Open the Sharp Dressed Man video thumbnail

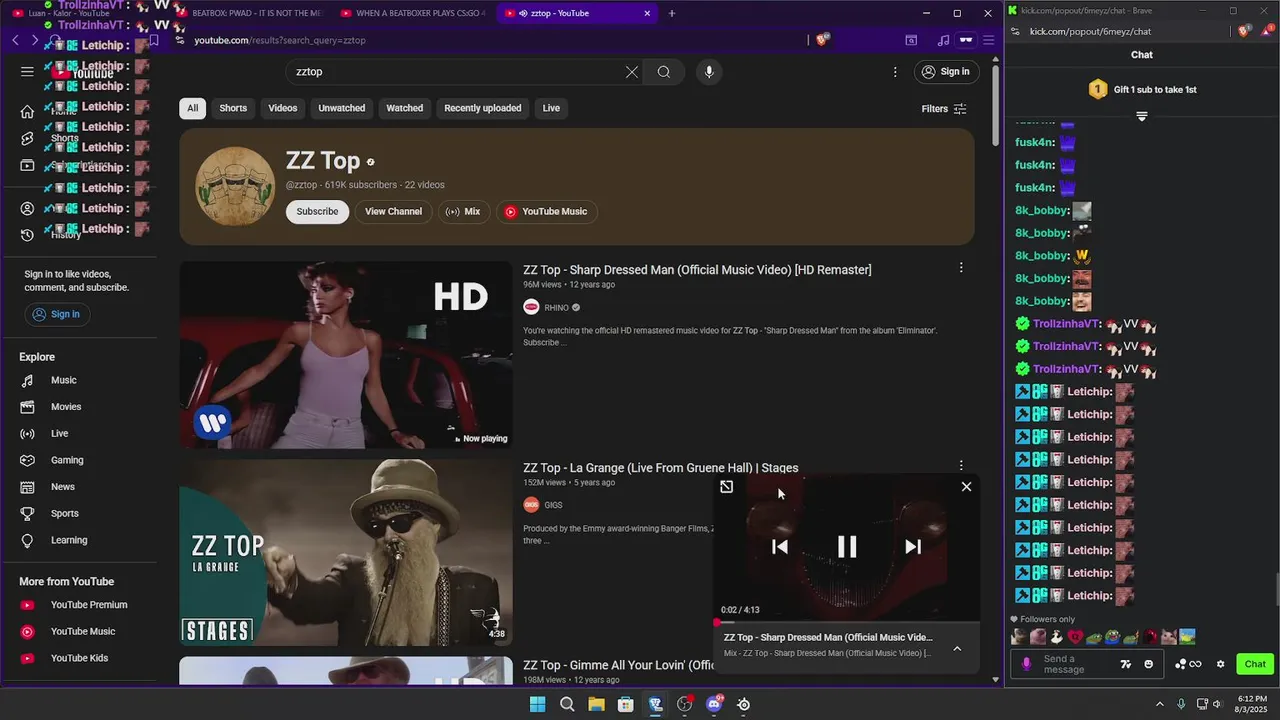click(x=346, y=355)
